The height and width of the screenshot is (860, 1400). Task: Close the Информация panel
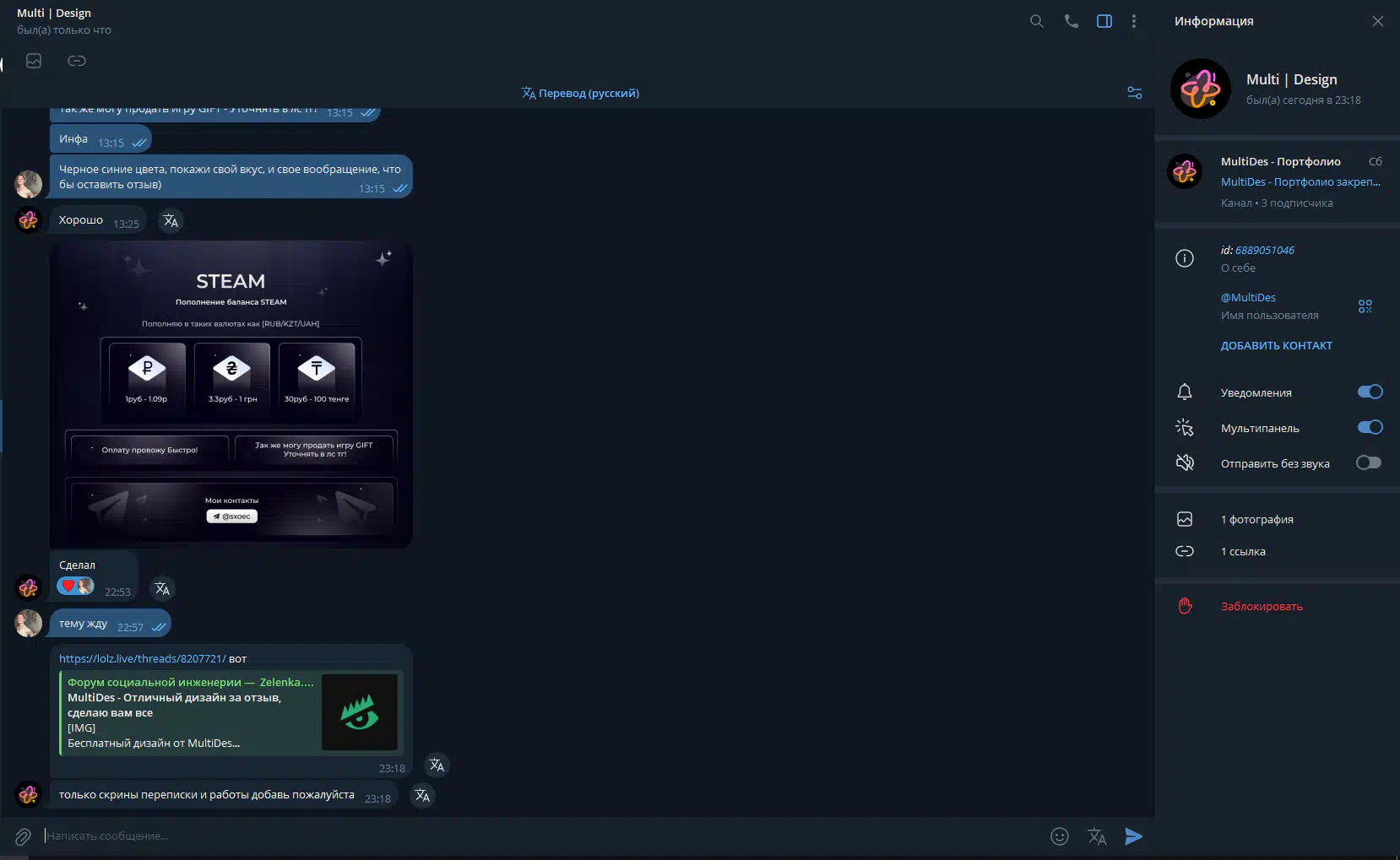tap(1378, 21)
